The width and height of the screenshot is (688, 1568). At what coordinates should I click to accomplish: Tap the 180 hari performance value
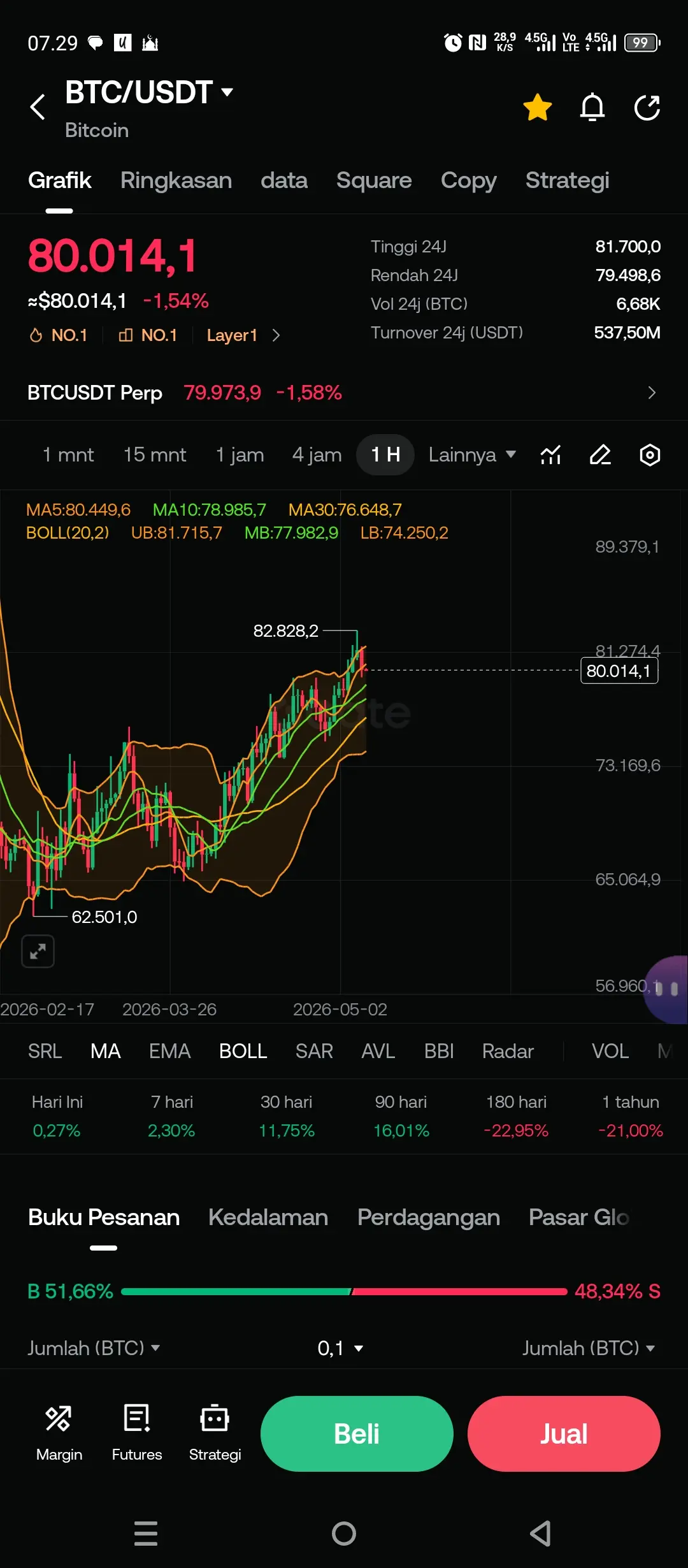pyautogui.click(x=516, y=1131)
